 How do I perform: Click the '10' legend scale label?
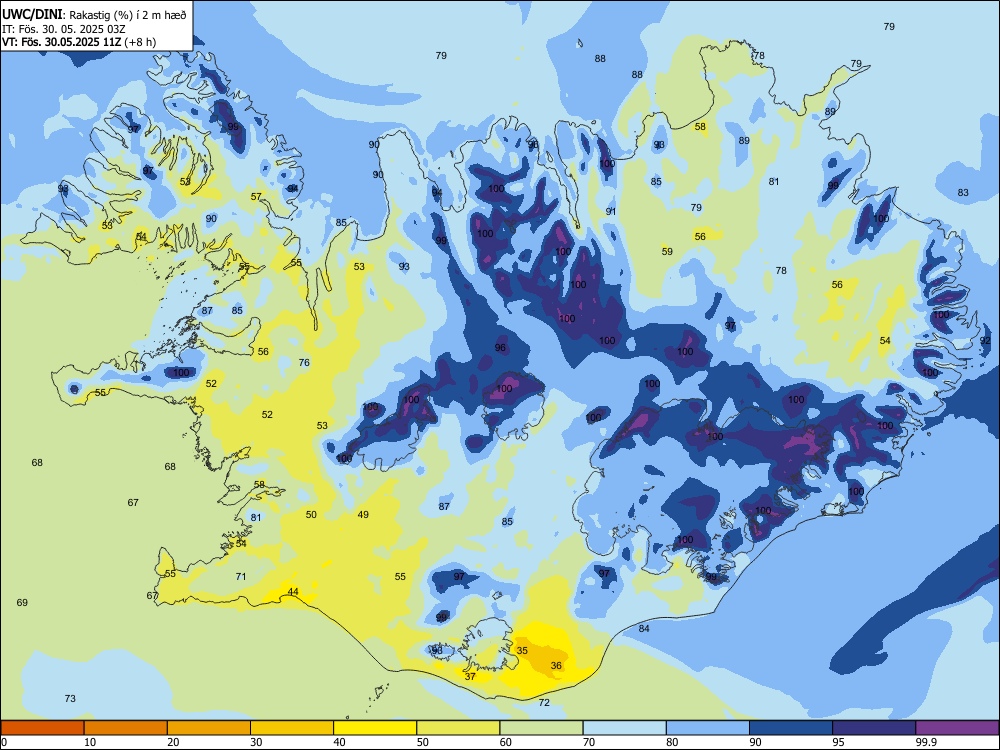[90, 742]
